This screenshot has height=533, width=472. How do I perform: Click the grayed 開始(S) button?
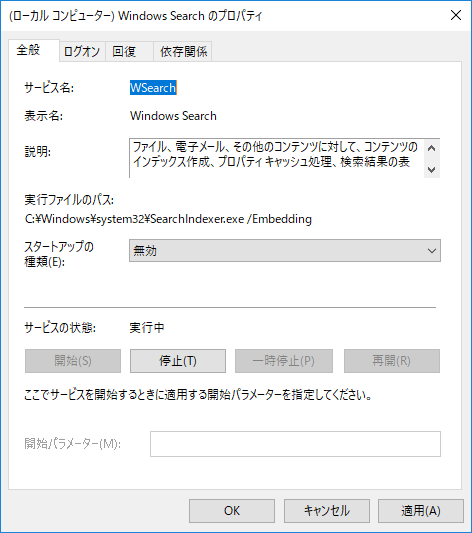[73, 361]
